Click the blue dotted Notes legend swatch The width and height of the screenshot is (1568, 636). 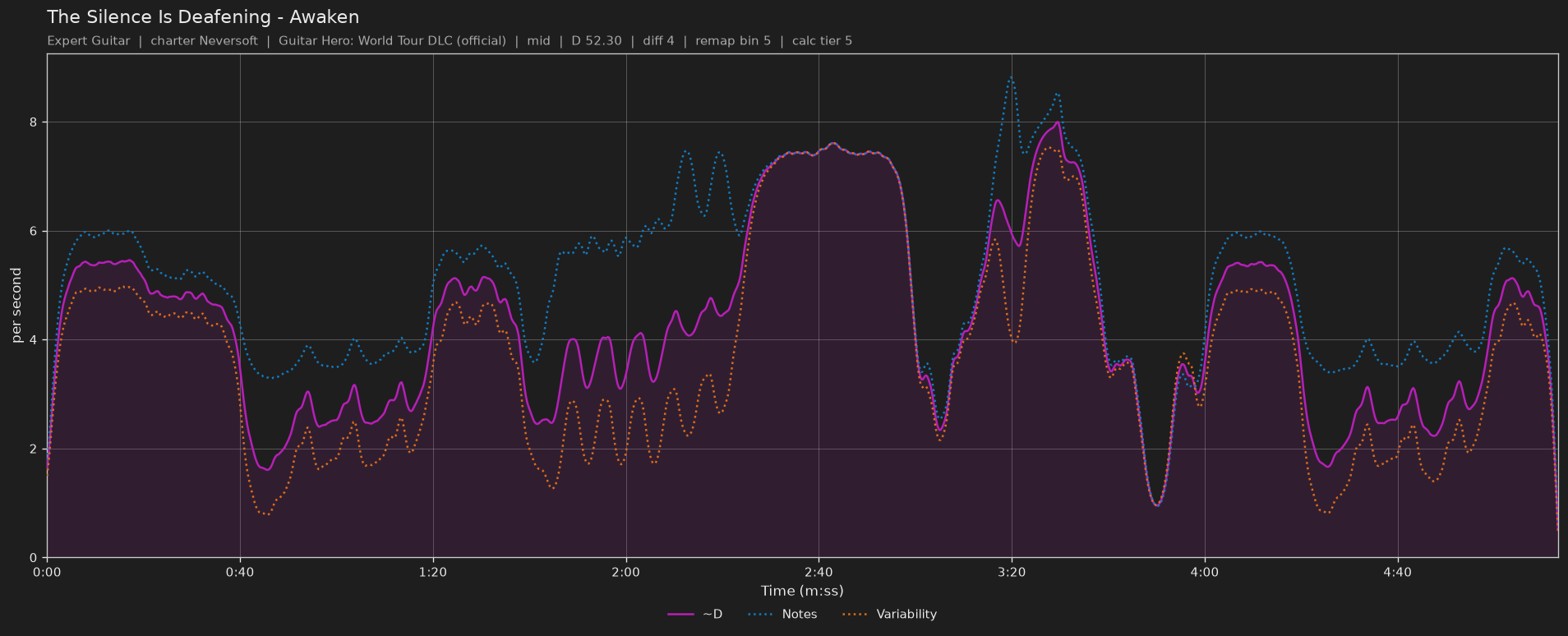pos(761,614)
